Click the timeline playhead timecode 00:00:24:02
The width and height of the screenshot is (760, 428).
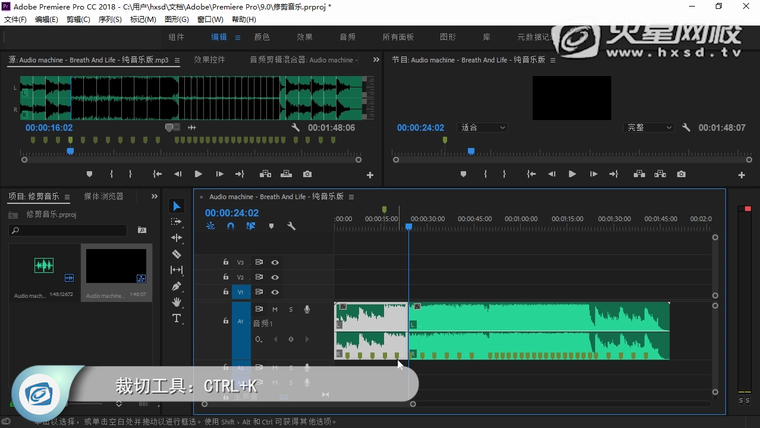pyautogui.click(x=232, y=213)
